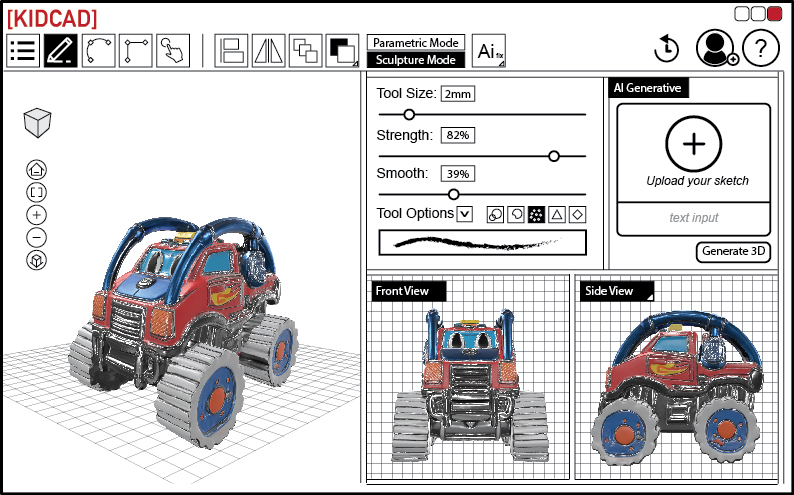The image size is (794, 495).
Task: Click the truck in Side View panel
Action: point(677,387)
